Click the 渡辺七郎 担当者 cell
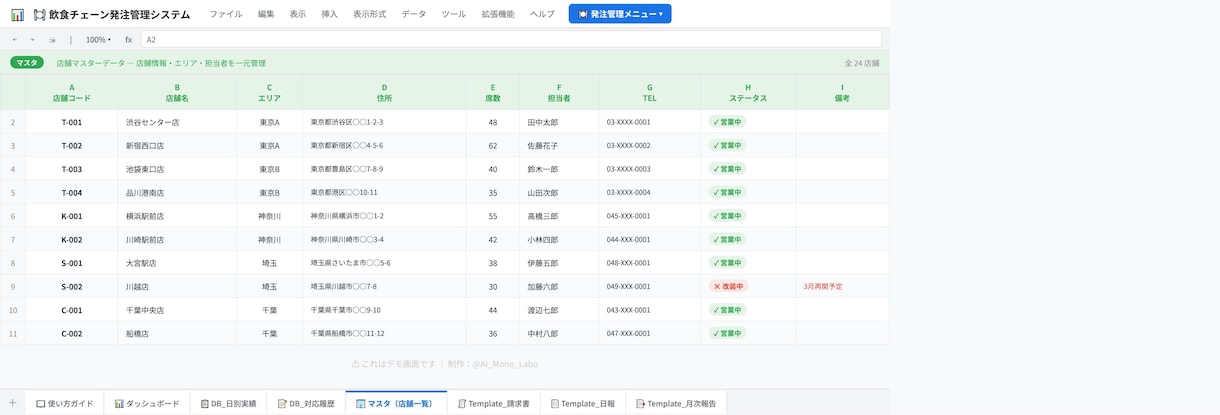 559,310
